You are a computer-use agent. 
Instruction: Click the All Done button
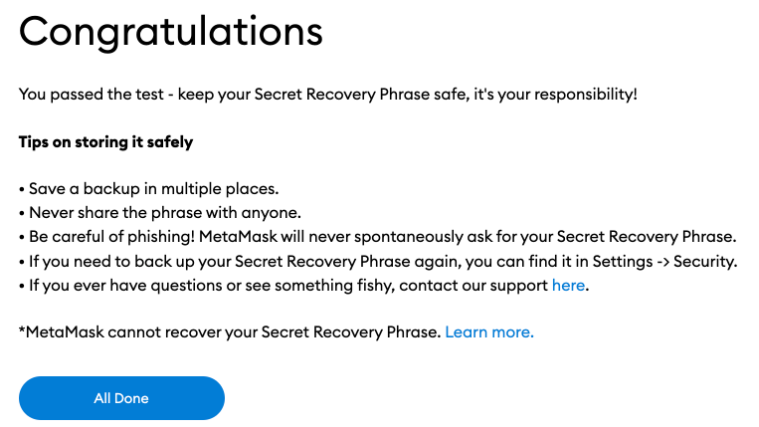121,398
